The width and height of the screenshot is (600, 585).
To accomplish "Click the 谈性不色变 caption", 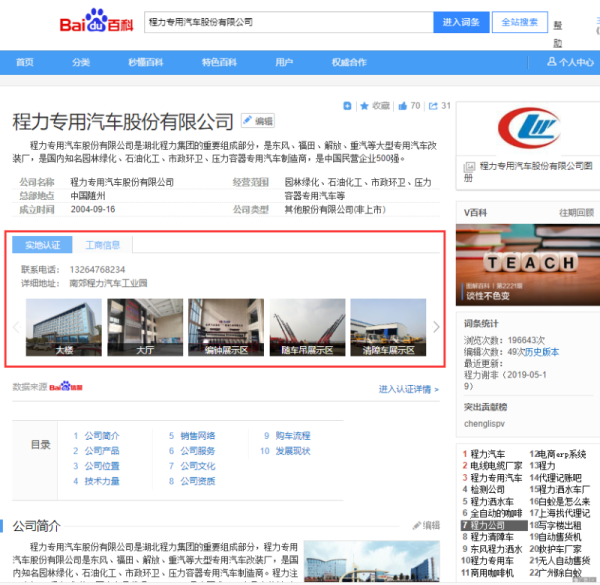I will 488,296.
